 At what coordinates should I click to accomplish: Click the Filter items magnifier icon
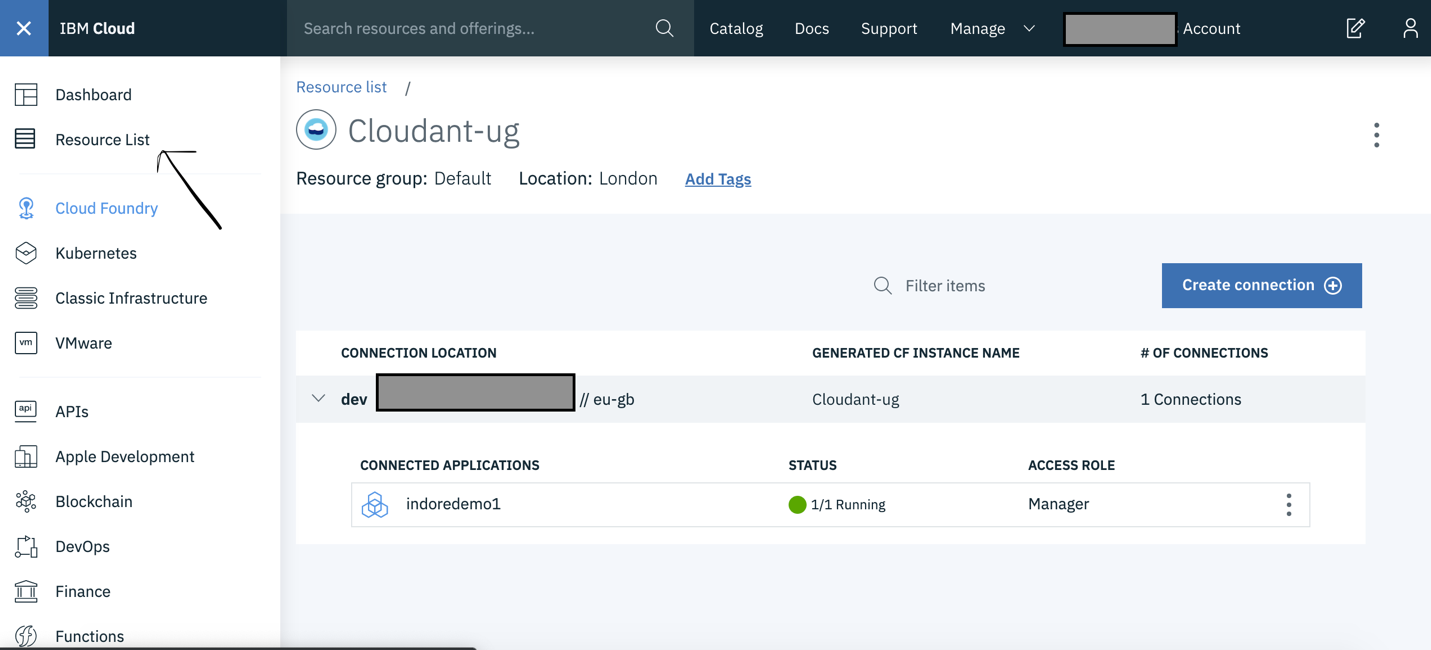point(882,286)
